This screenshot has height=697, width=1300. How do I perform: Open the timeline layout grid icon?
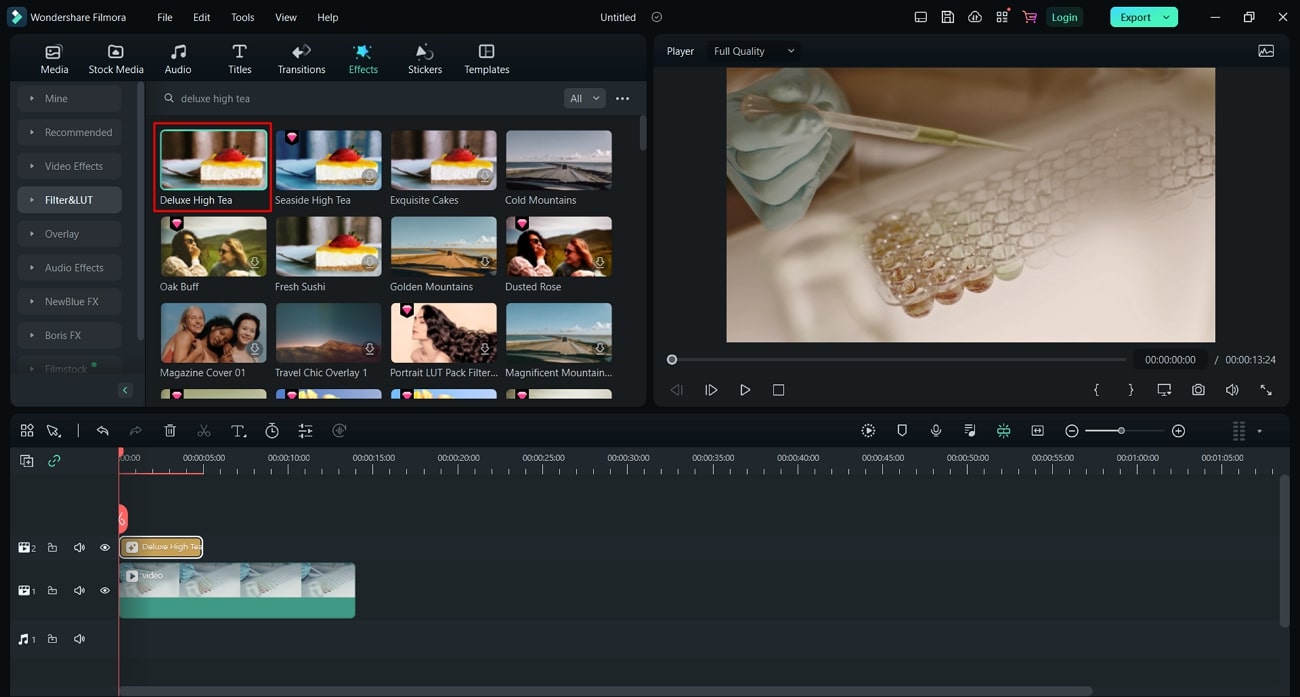coord(27,431)
